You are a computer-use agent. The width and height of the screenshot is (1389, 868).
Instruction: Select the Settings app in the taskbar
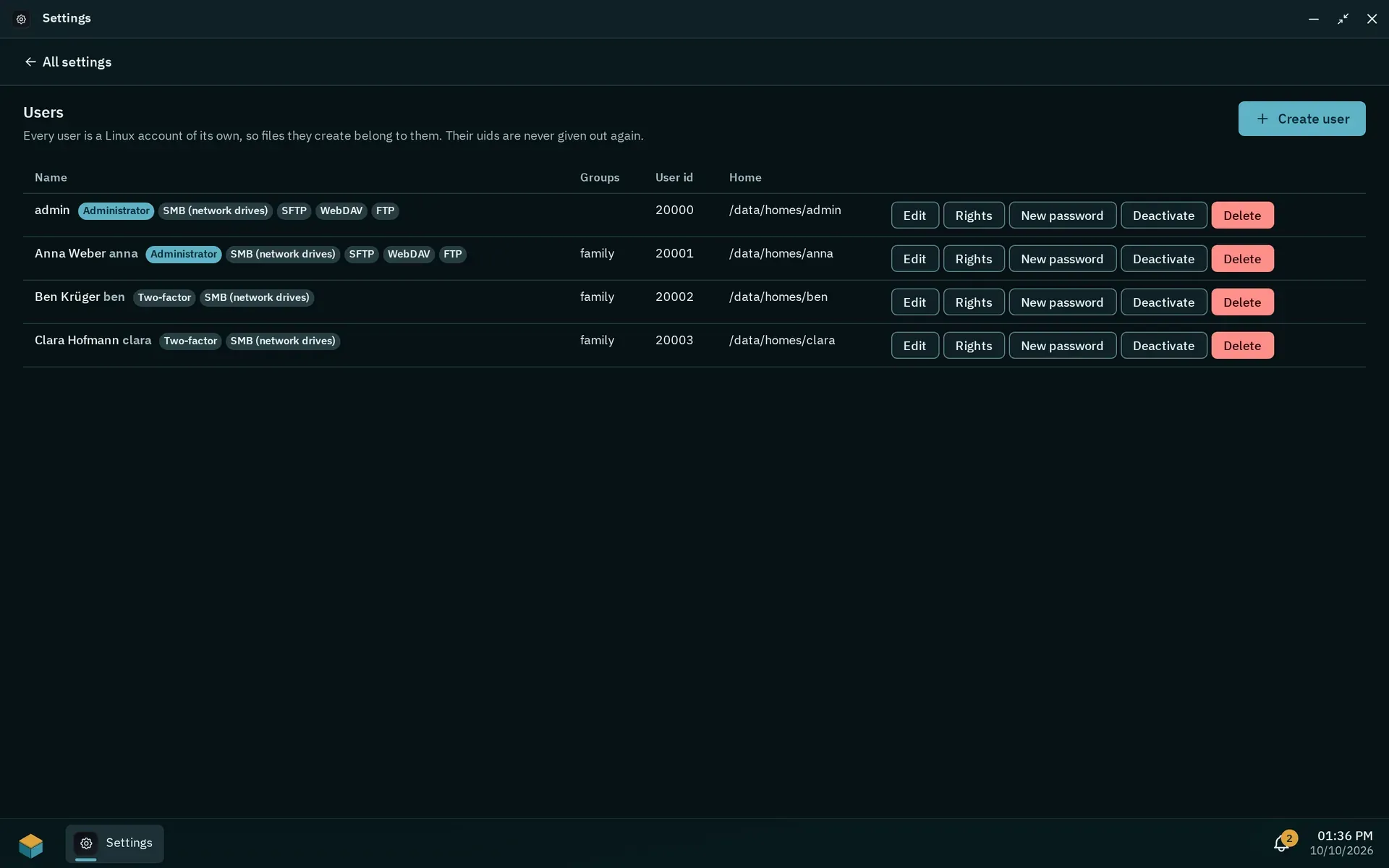click(x=114, y=843)
